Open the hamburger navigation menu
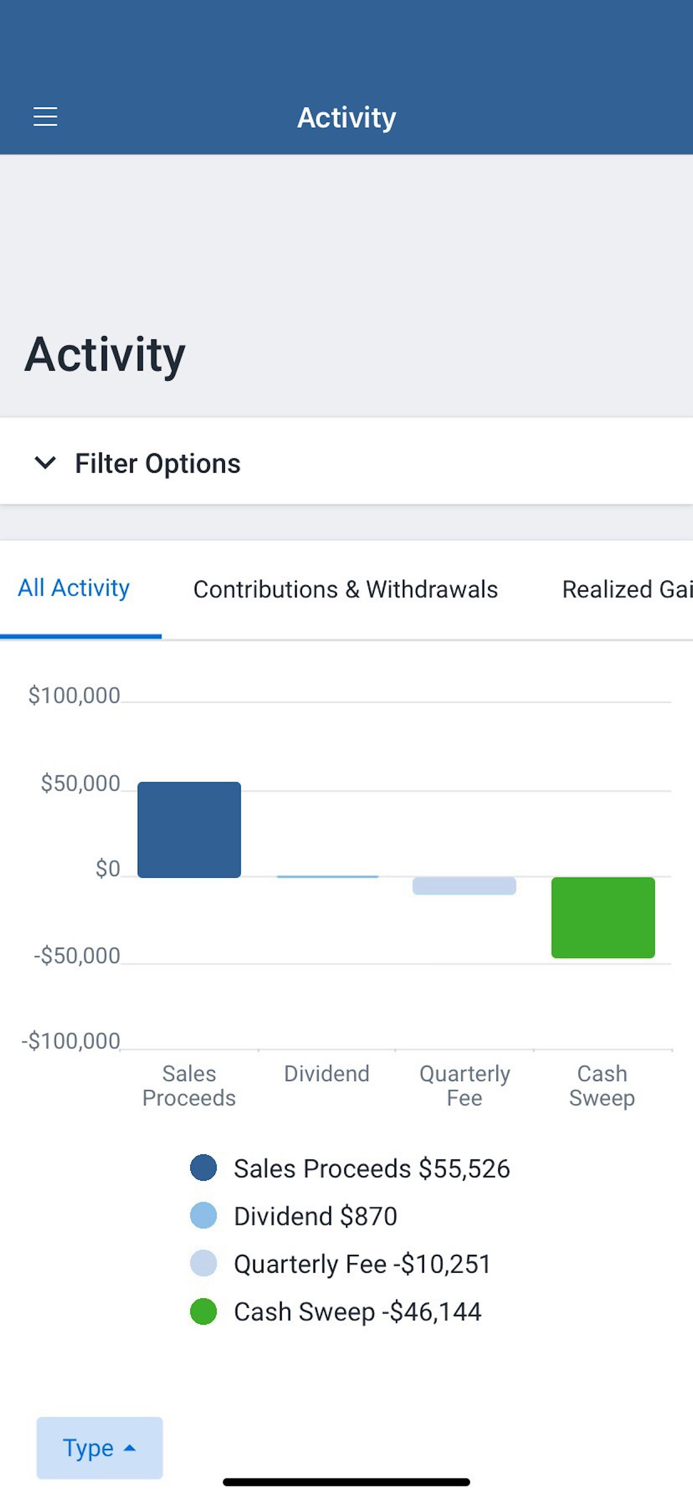693x1500 pixels. [x=45, y=117]
